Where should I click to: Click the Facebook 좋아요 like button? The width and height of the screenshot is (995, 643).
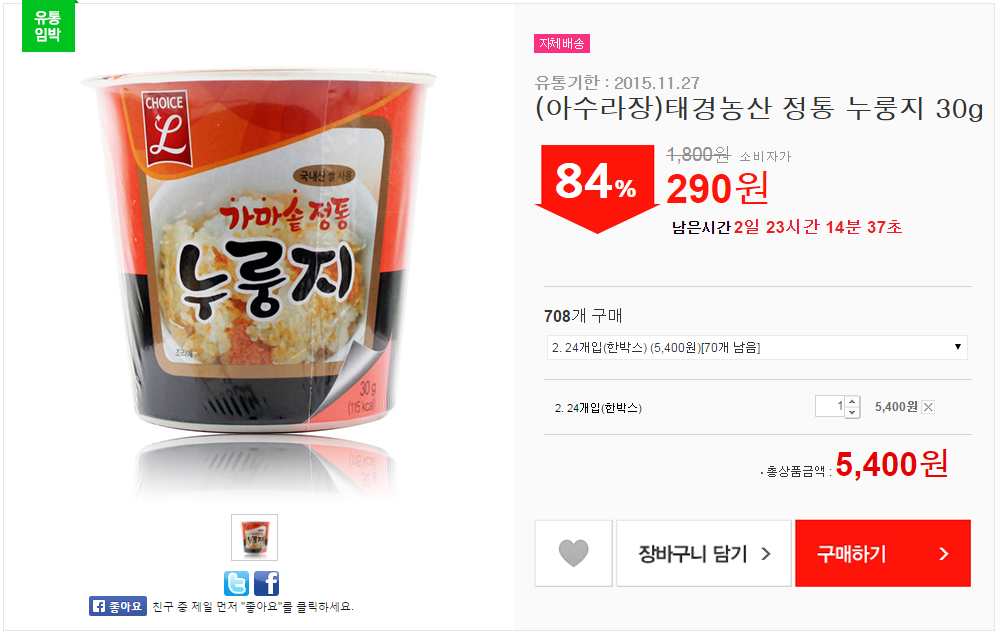[x=118, y=606]
